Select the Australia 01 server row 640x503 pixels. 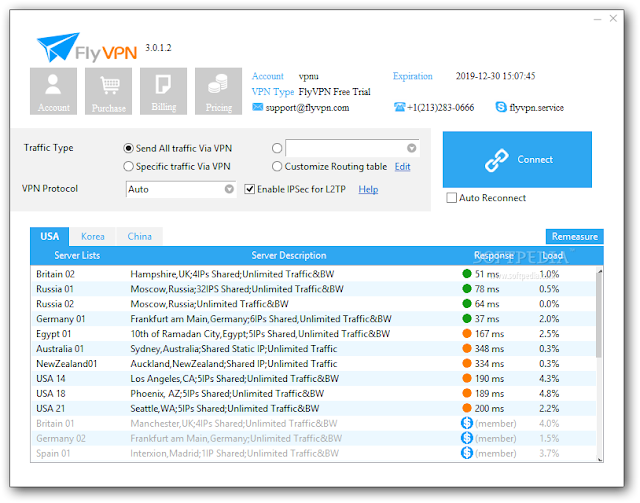[x=313, y=349]
